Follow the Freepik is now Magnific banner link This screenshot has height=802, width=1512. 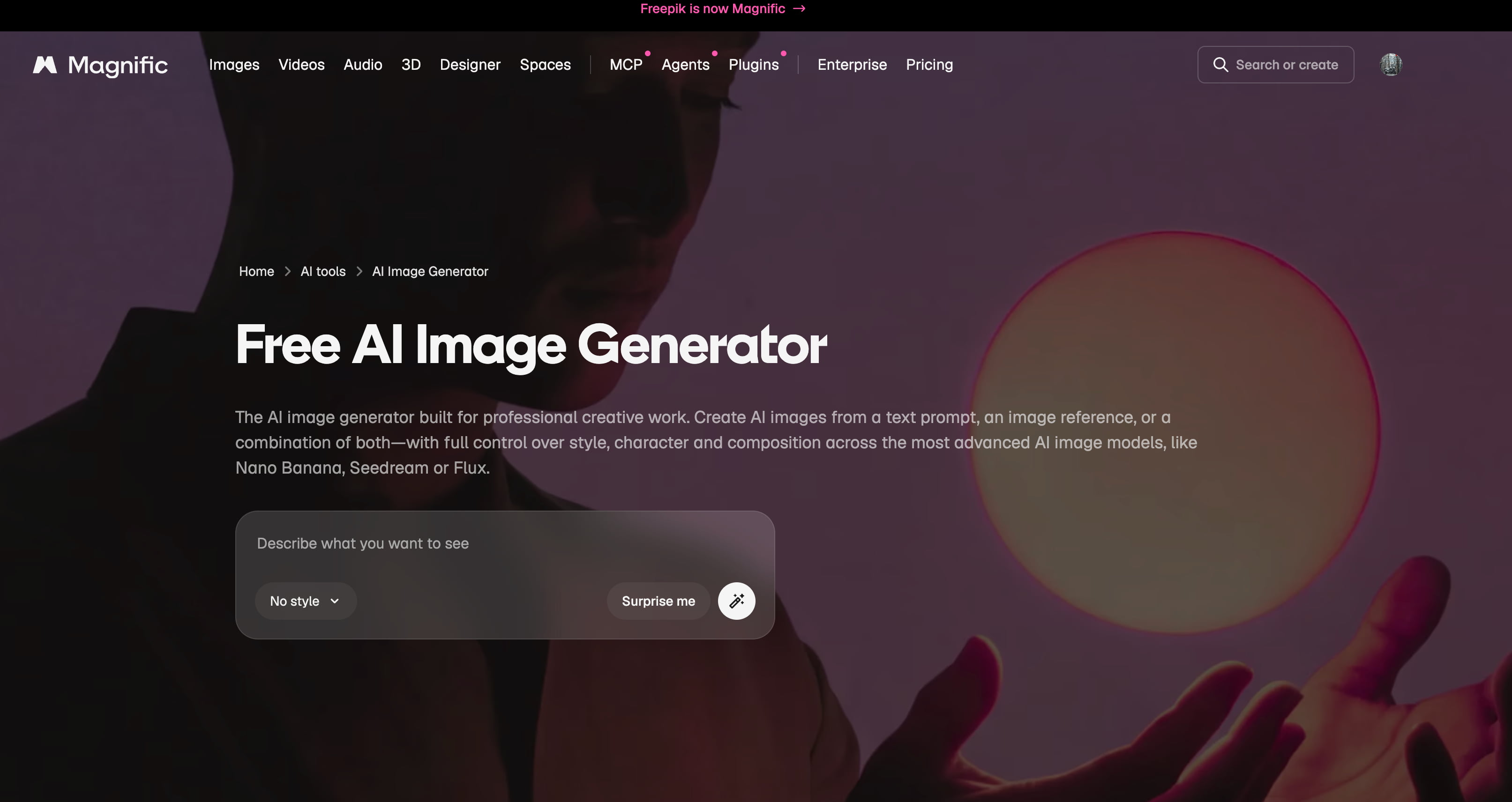point(723,9)
